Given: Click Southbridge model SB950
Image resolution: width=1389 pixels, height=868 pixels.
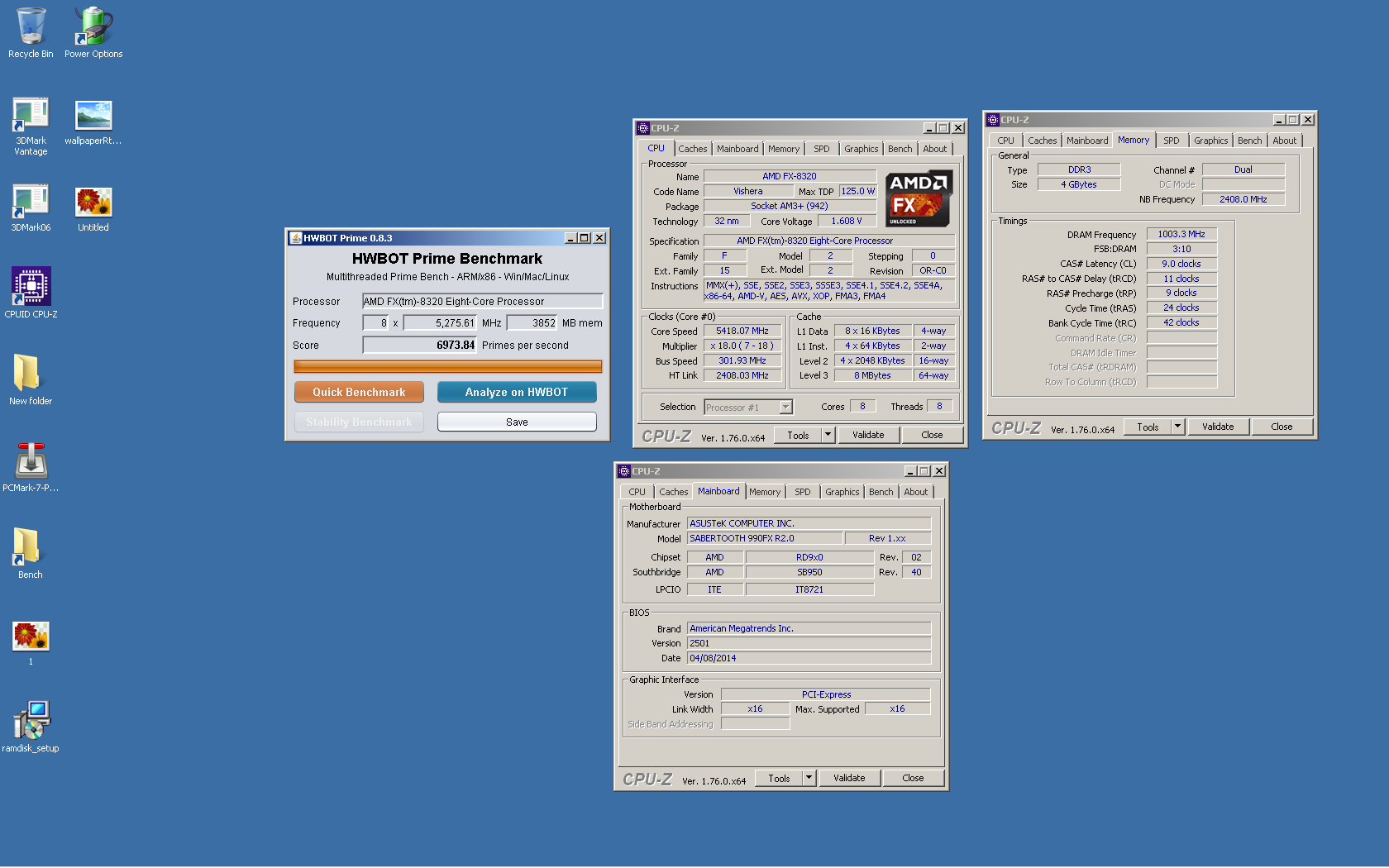Looking at the screenshot, I should coord(809,572).
